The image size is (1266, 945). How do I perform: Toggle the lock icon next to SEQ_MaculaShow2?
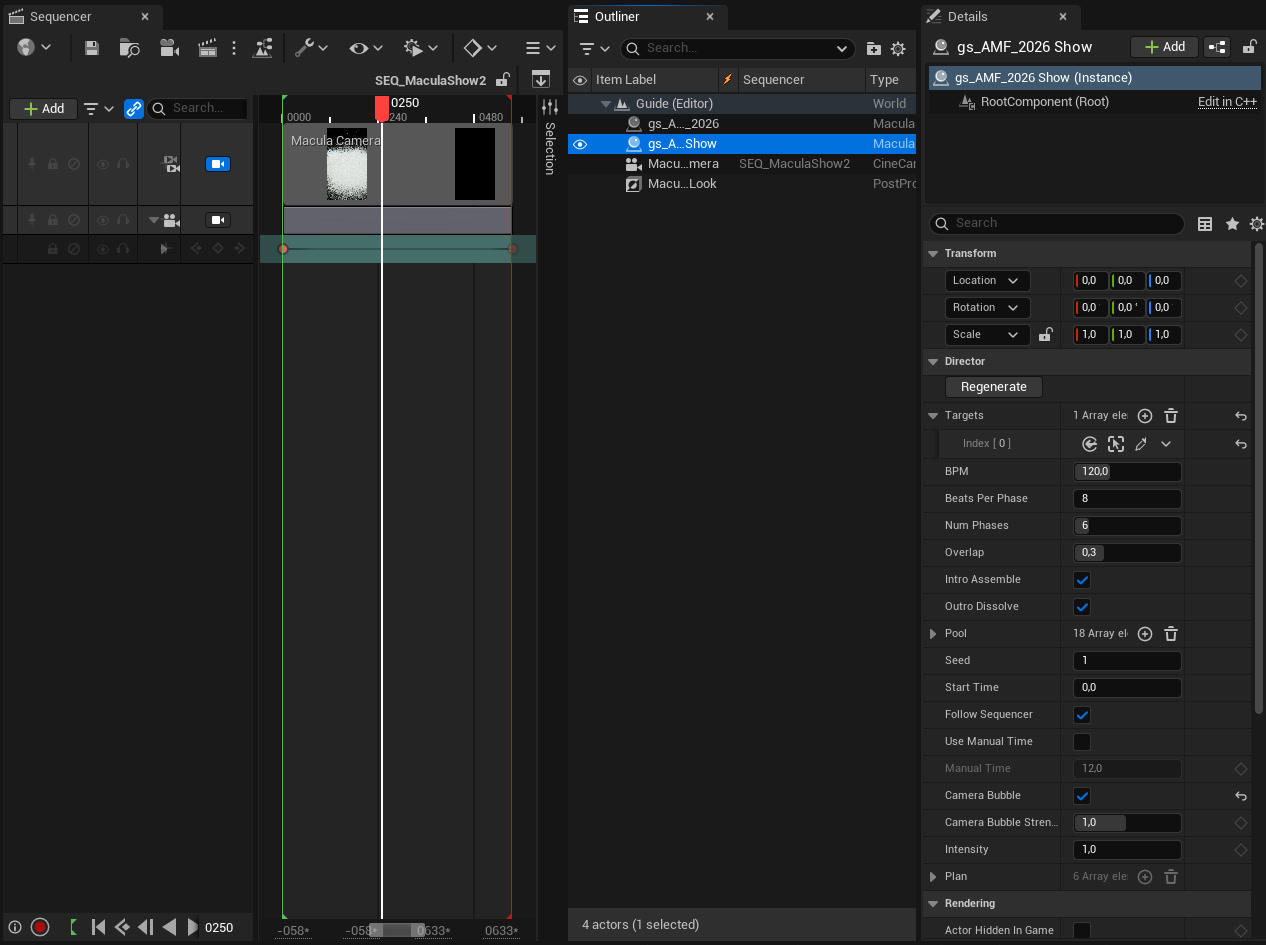pyautogui.click(x=504, y=80)
